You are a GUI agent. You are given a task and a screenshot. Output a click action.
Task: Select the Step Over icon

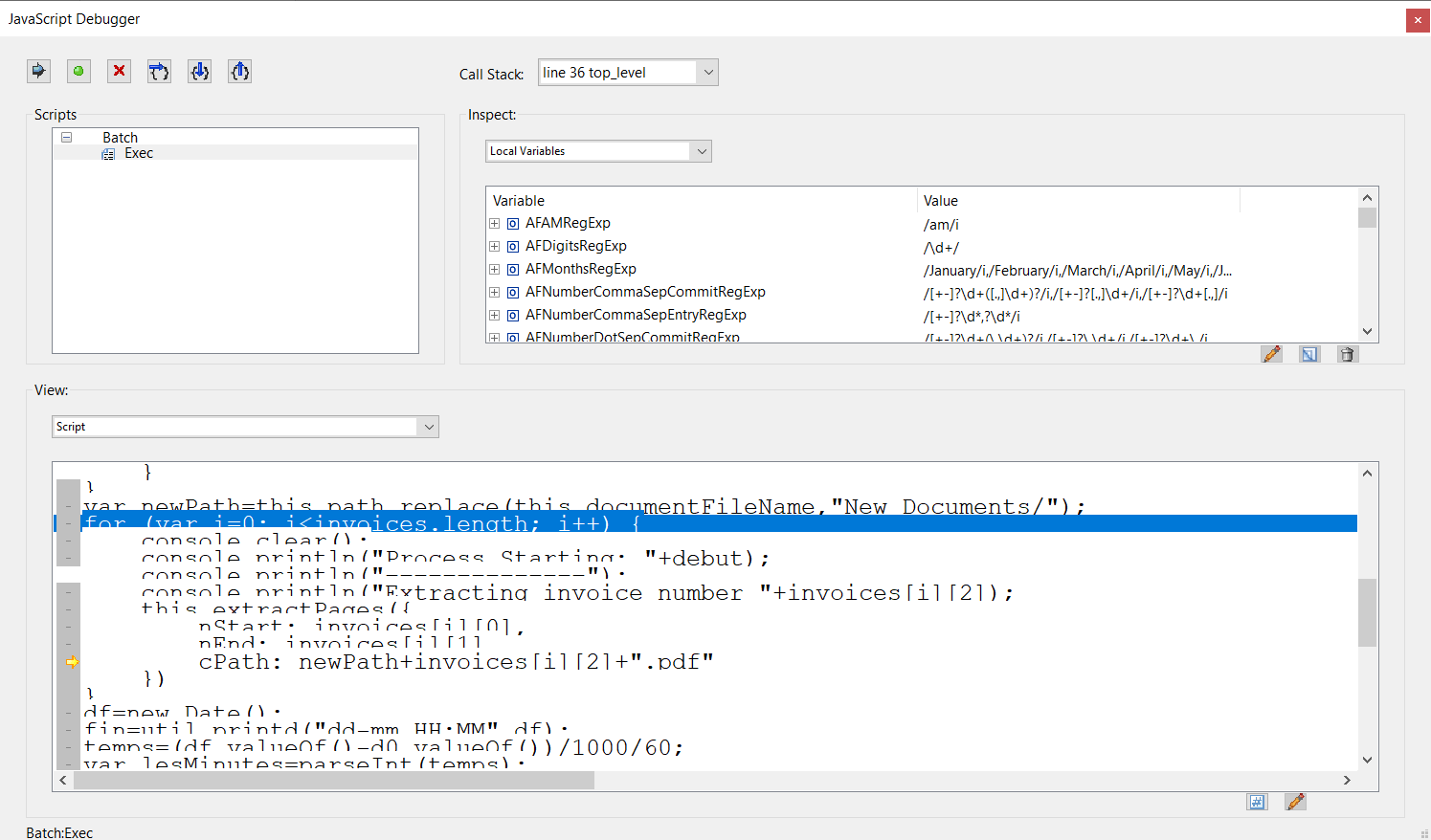(x=159, y=71)
